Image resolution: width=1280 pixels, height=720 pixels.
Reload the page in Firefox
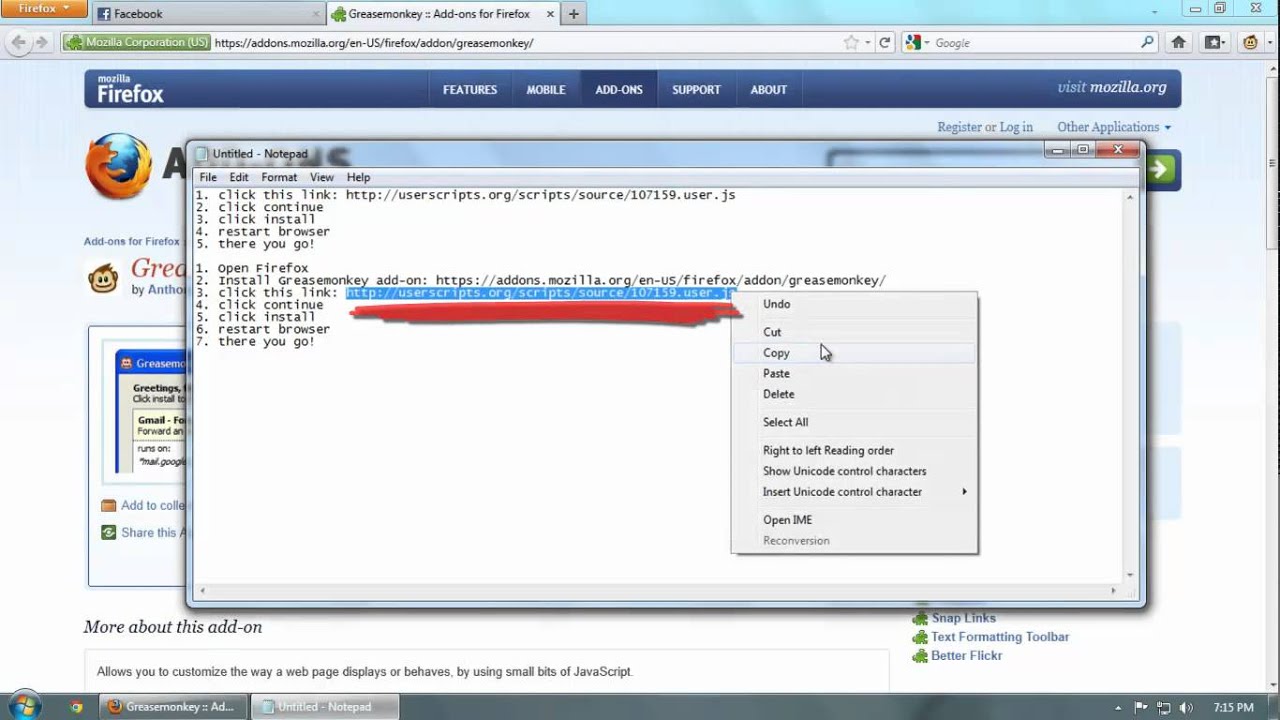coord(884,43)
